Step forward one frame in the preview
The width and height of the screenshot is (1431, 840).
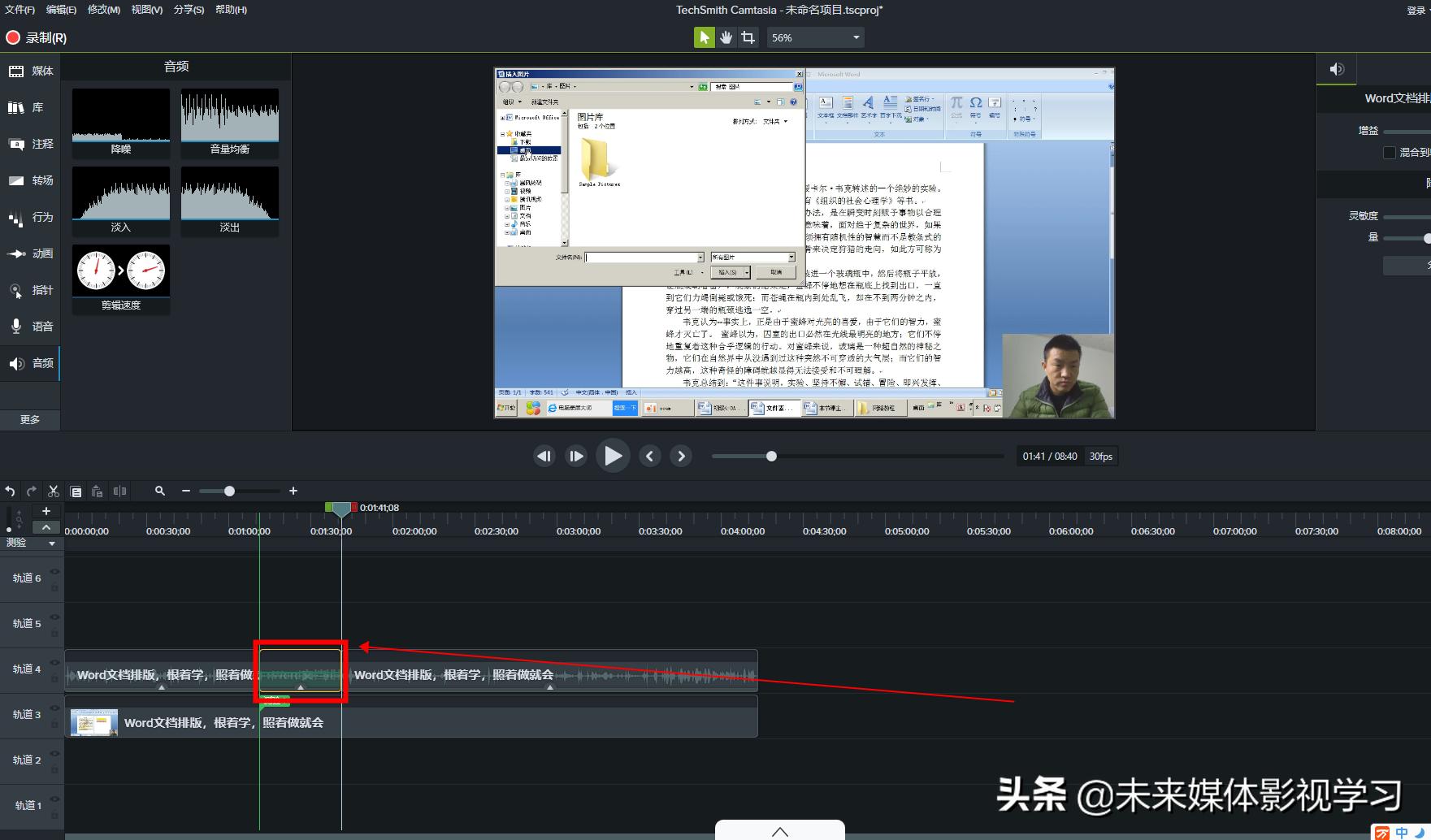coord(576,457)
